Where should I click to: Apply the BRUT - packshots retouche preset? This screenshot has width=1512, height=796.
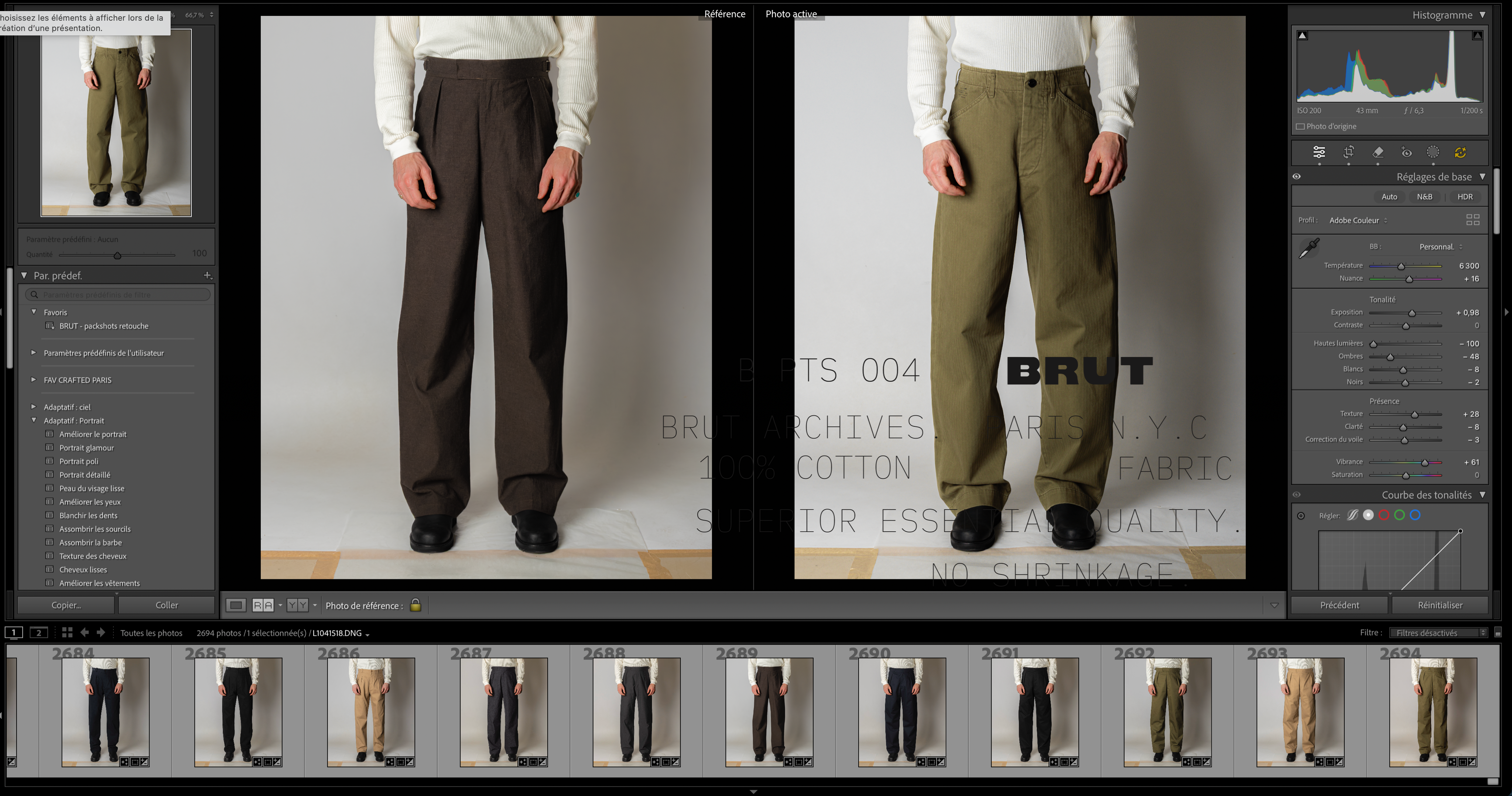tap(103, 326)
